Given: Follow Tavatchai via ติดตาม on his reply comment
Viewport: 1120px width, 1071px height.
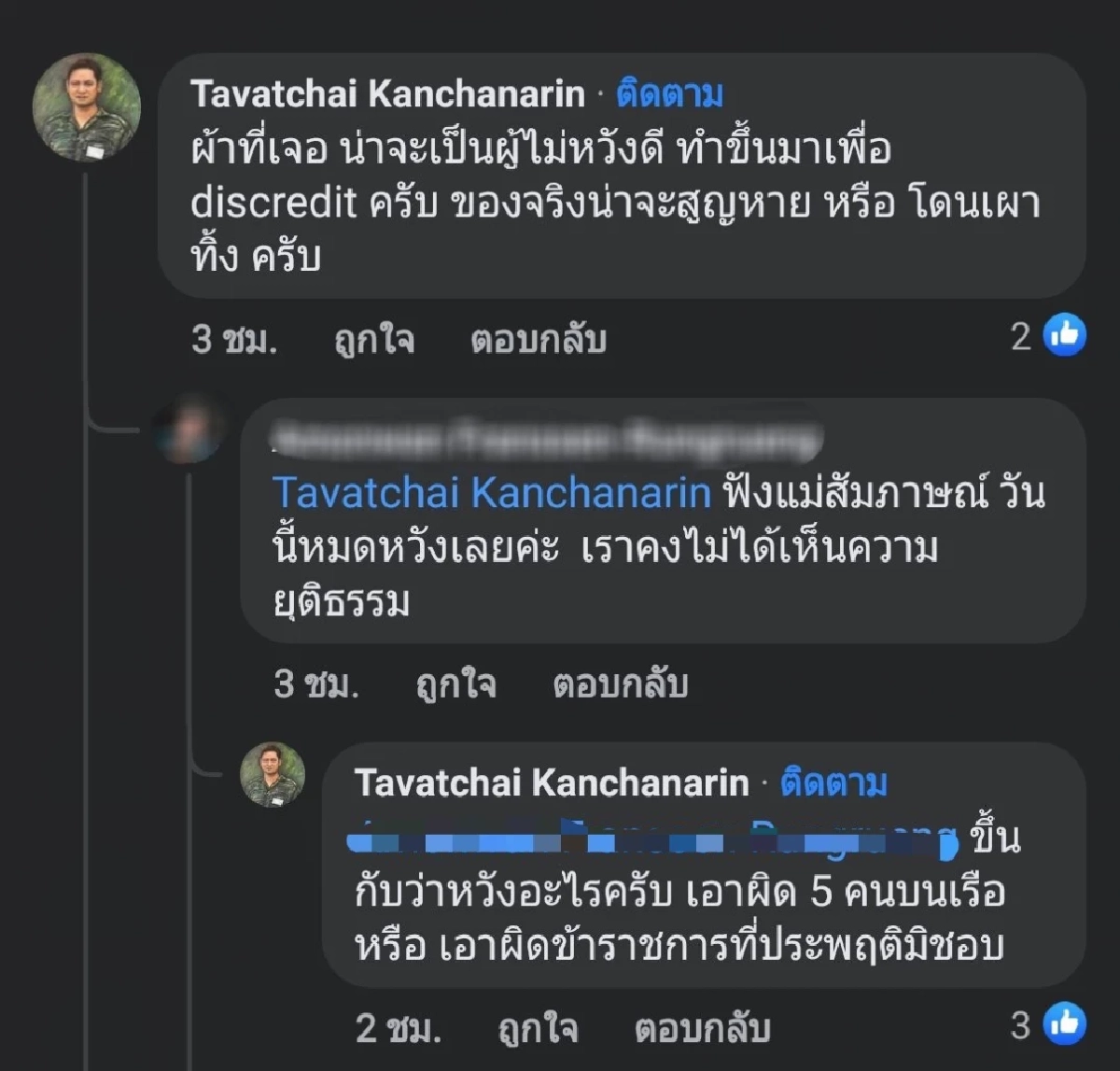Looking at the screenshot, I should tap(833, 782).
